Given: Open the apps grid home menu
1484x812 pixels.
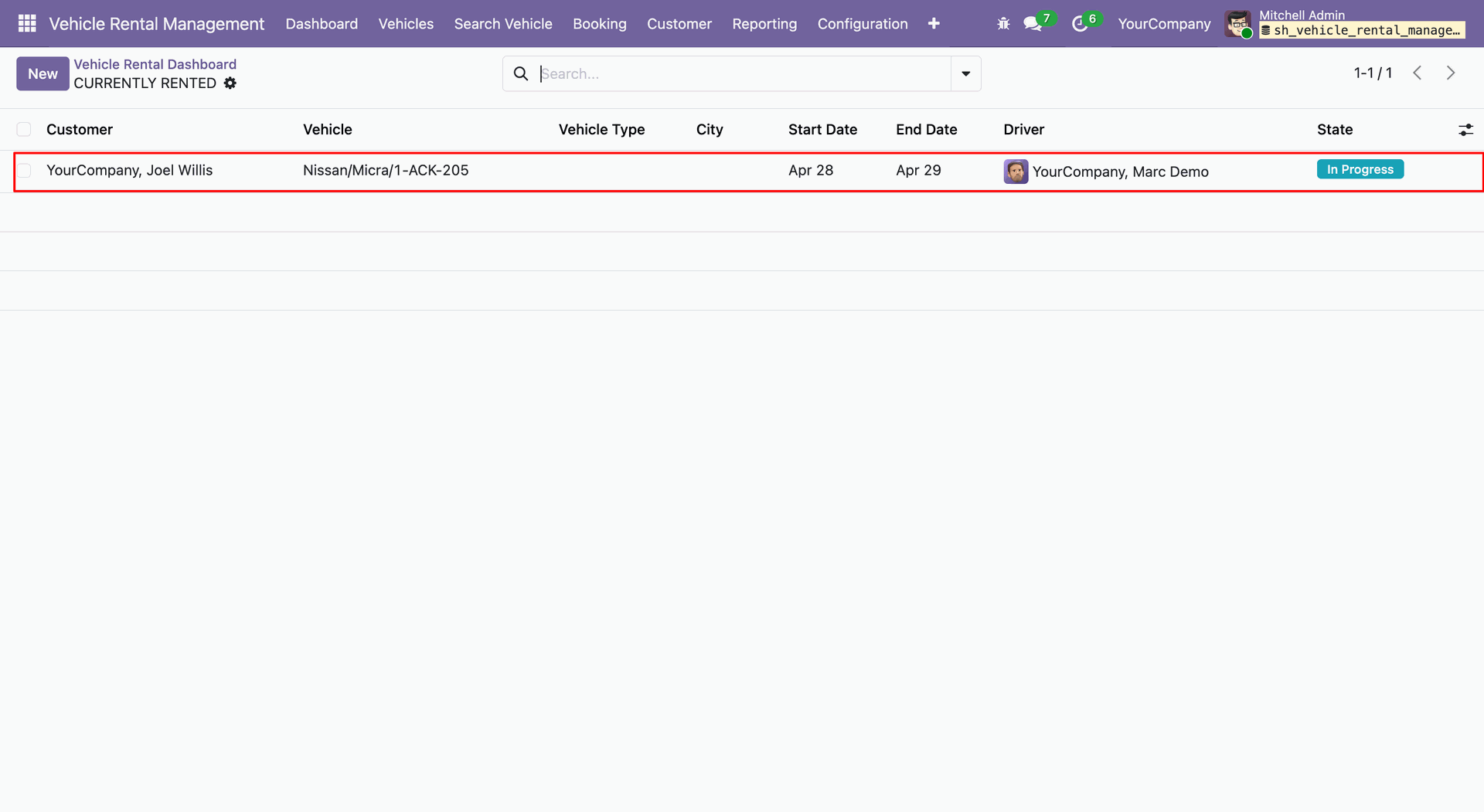Looking at the screenshot, I should [27, 23].
